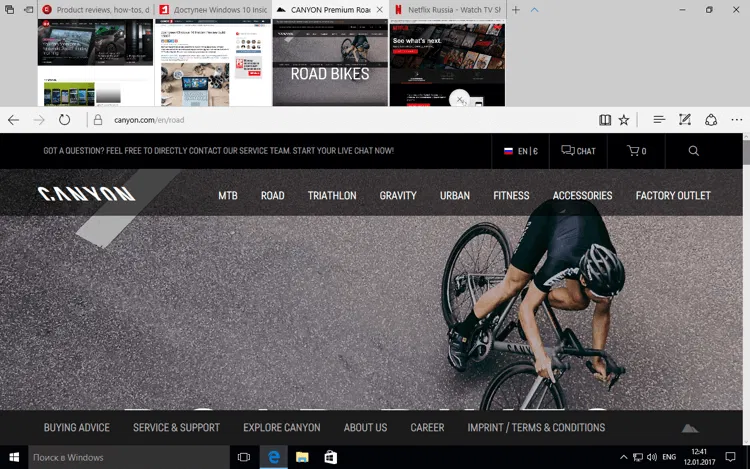The width and height of the screenshot is (750, 469).
Task: Open the Windows Start menu
Action: (14, 458)
